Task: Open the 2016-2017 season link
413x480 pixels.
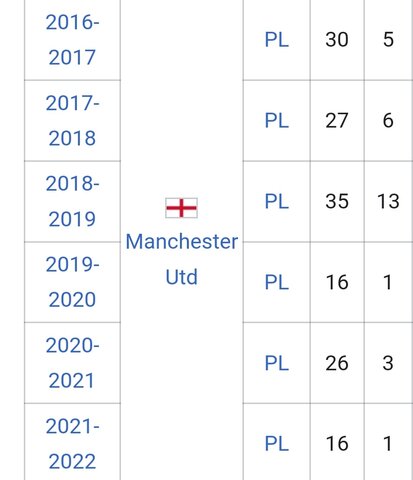Action: click(x=72, y=40)
